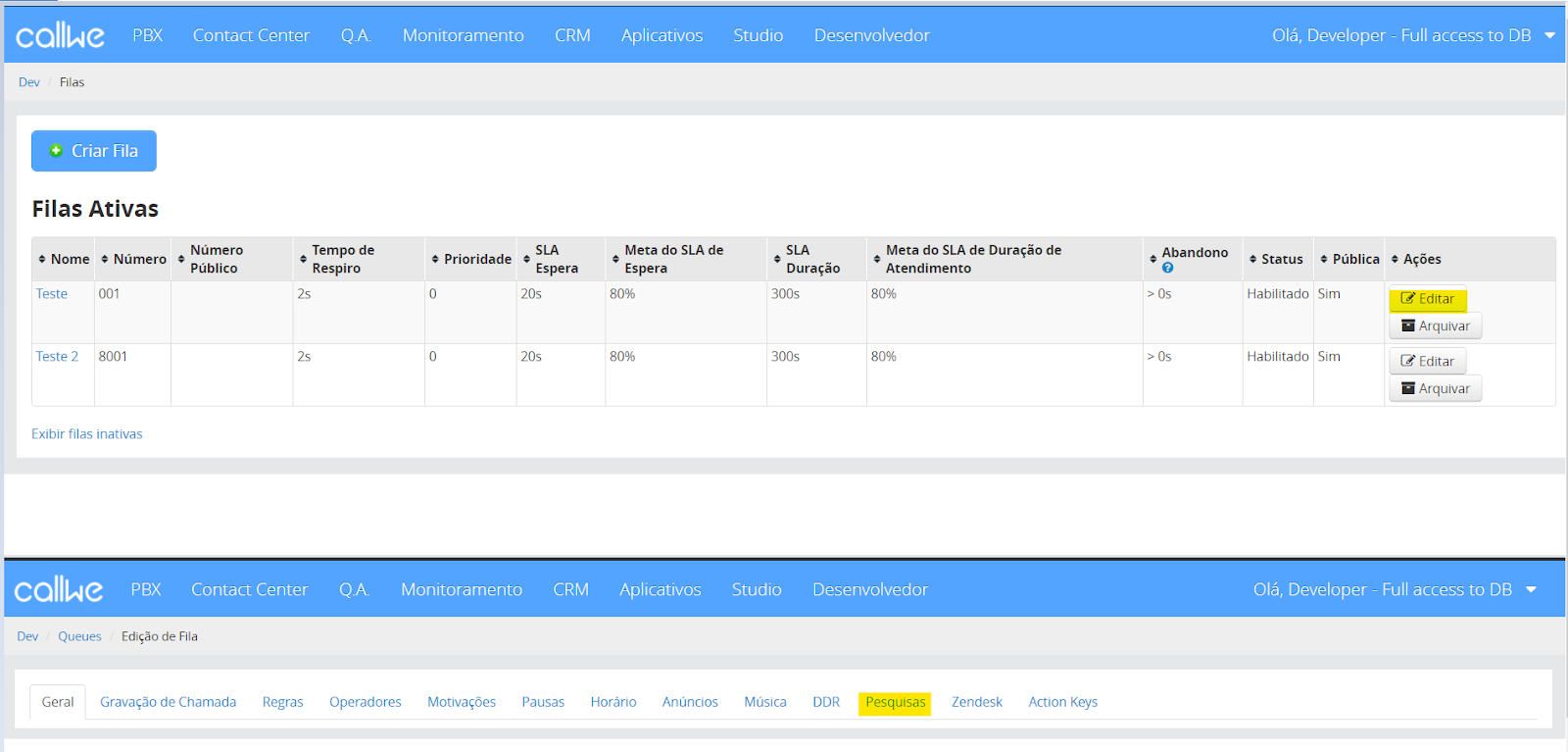Open the Gravação de Chamada tab
This screenshot has height=752, width=1568.
click(x=168, y=702)
